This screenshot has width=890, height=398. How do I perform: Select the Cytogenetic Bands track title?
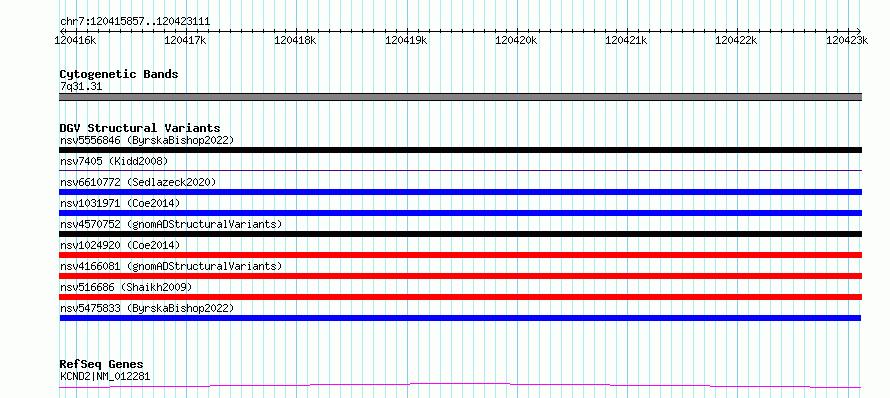pos(119,74)
